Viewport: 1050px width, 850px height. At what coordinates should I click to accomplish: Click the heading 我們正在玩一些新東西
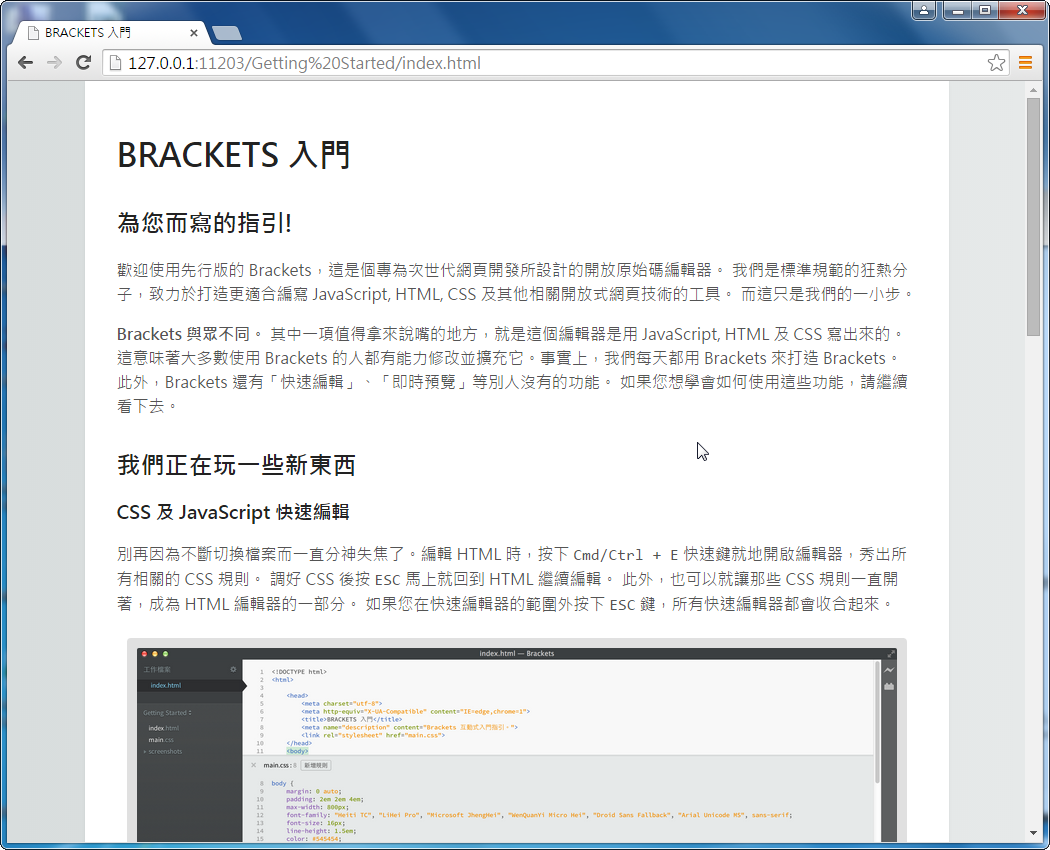(236, 465)
